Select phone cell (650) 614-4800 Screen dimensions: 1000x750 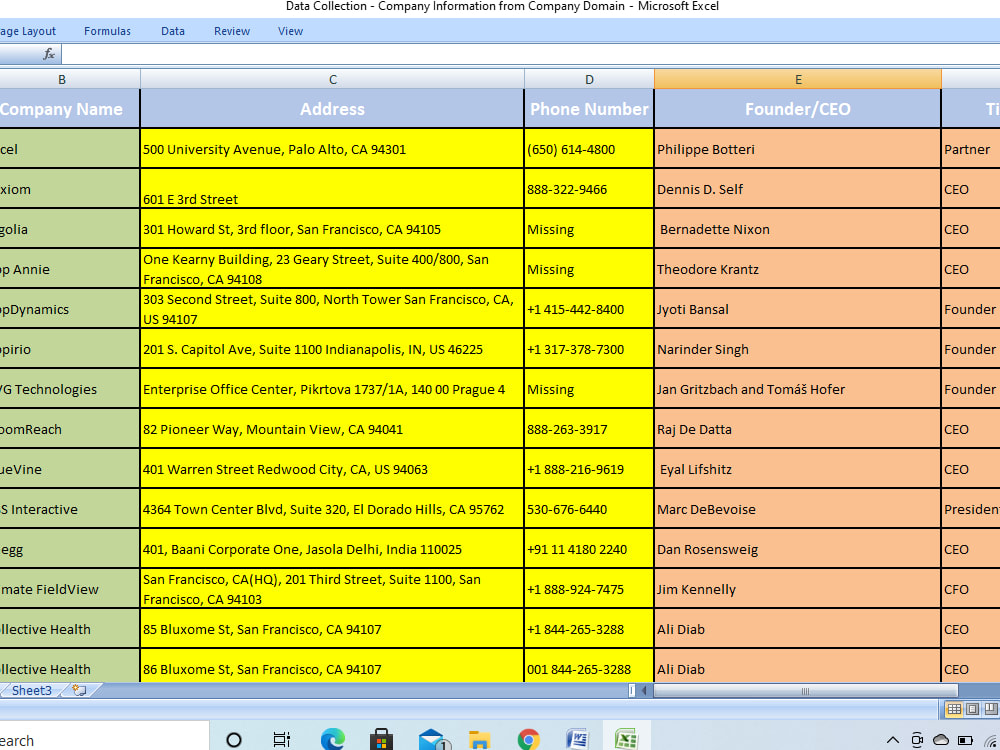pos(589,149)
